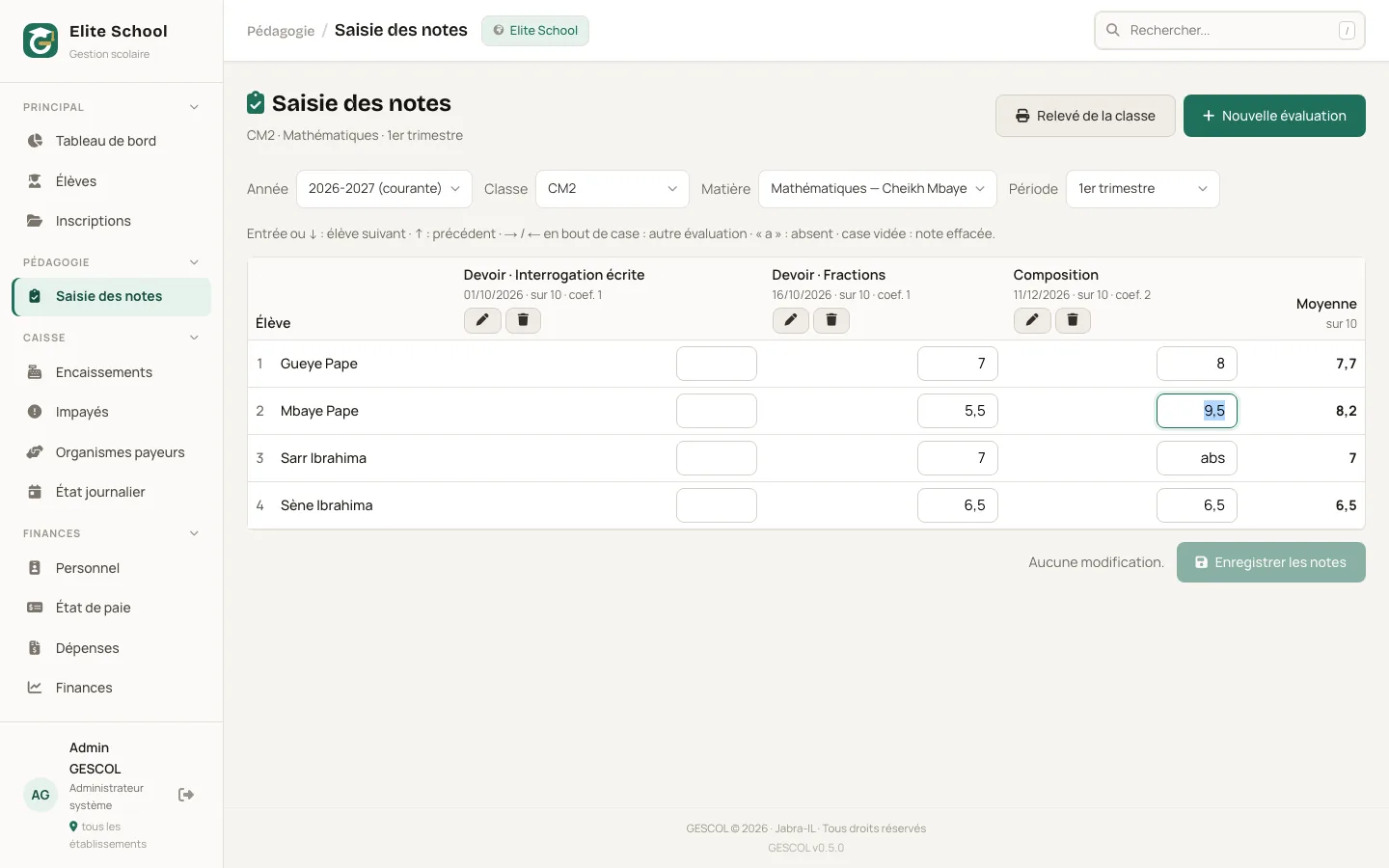Click the pencil icon under Devoir Fractions
Screen dimensions: 1389x868
pos(791,320)
